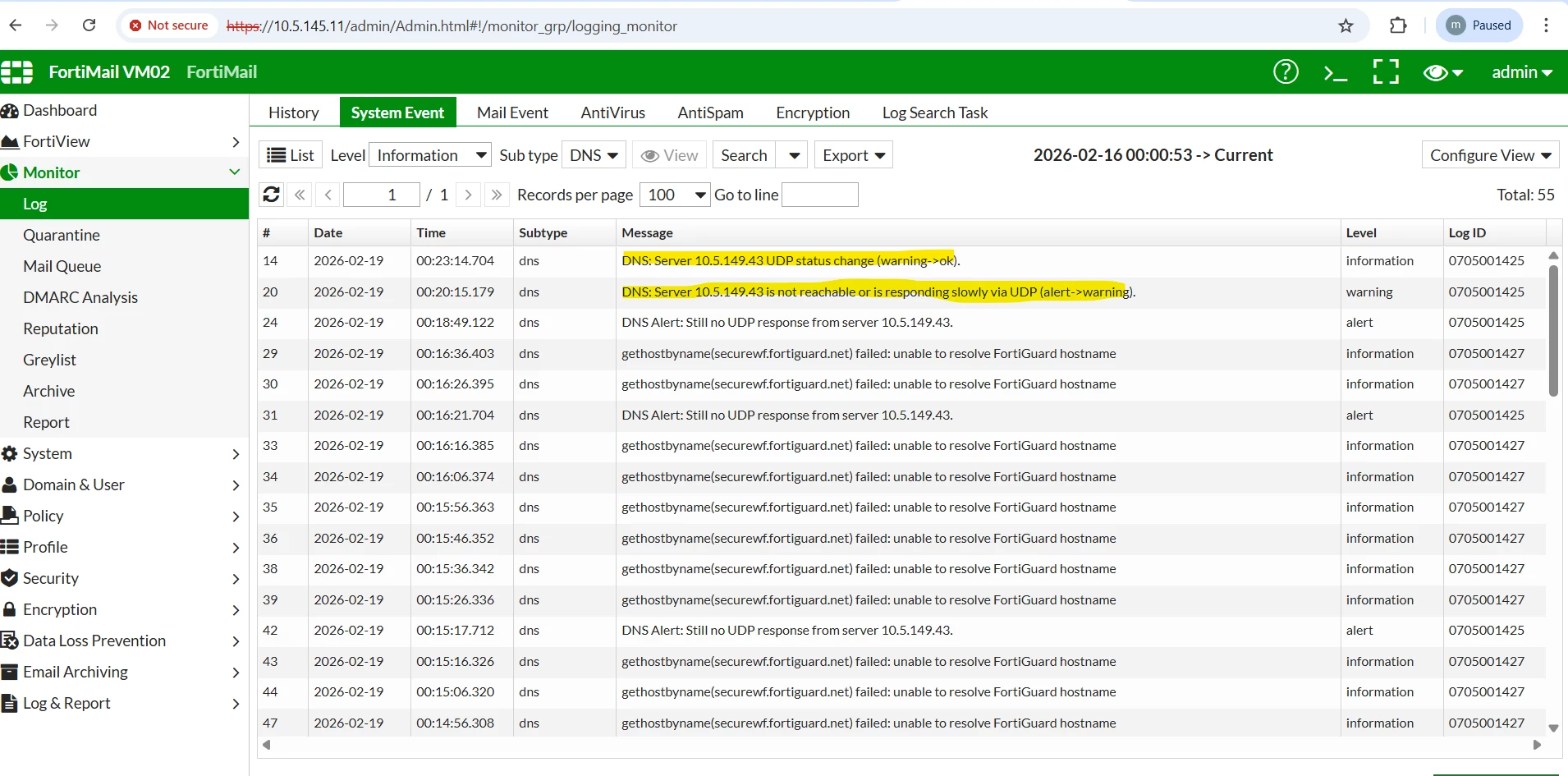
Task: Open the Sub type DNS dropdown
Action: point(594,155)
